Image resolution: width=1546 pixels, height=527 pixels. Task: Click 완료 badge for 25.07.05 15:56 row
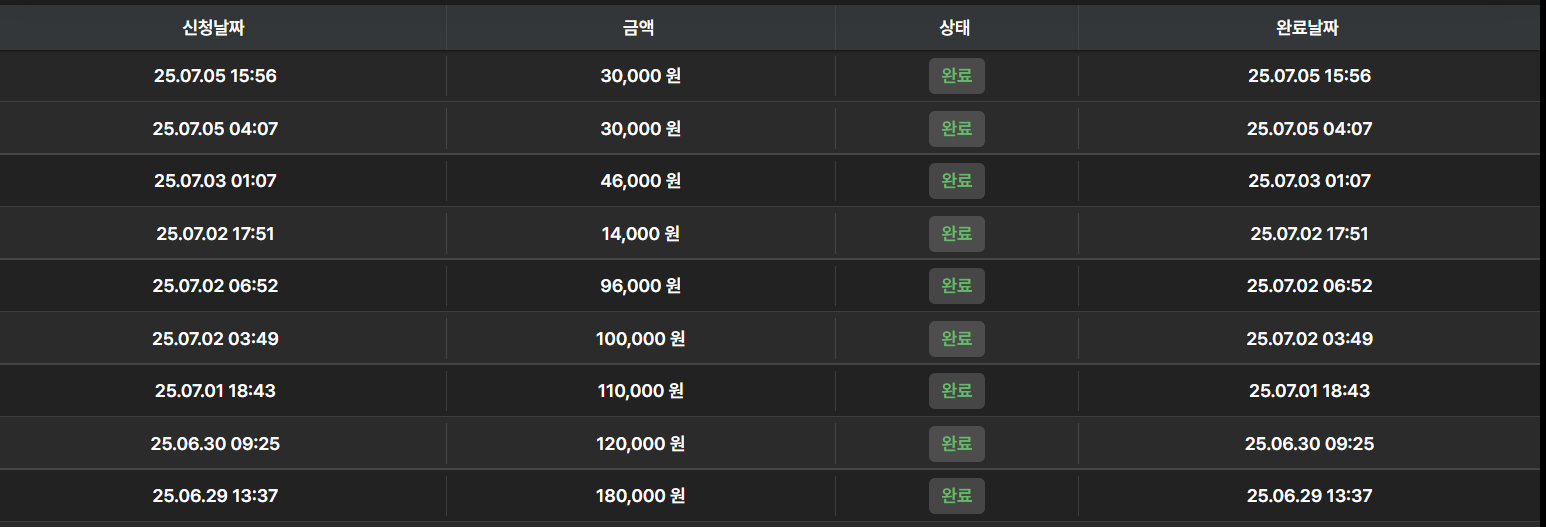tap(957, 76)
